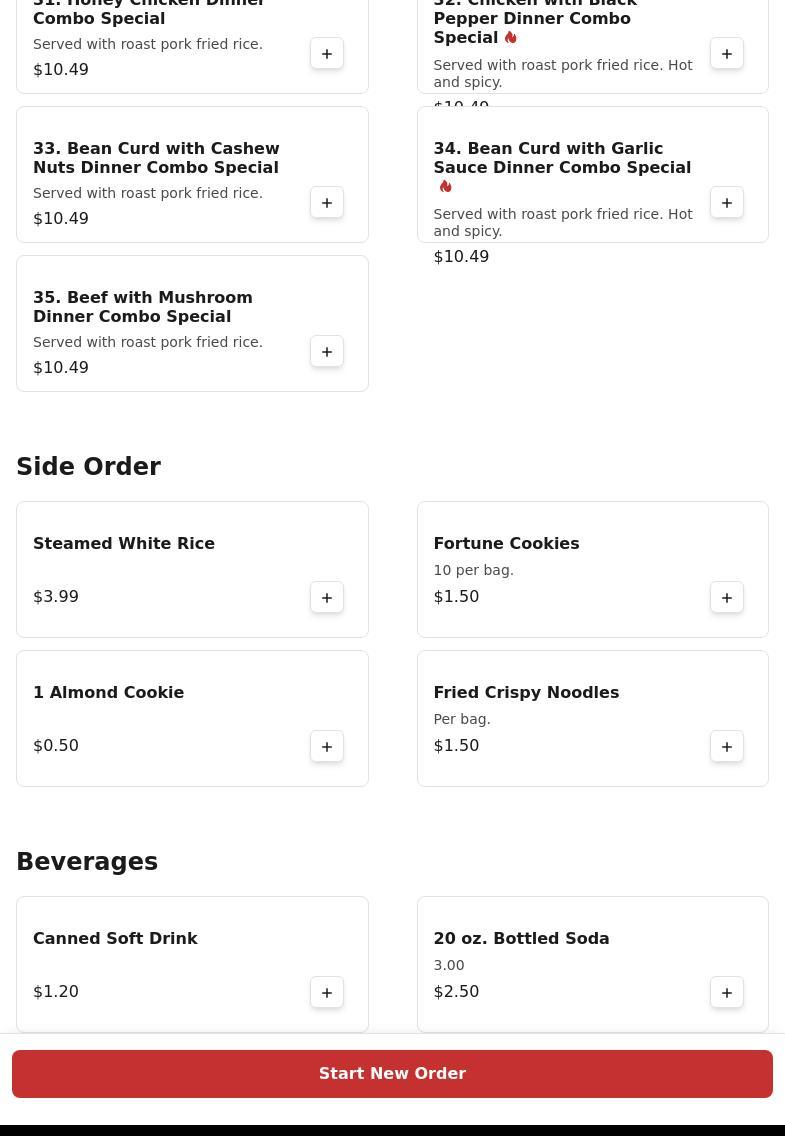The image size is (785, 1136).
Task: Add Bean Curd with Garlic Sauce
Action: point(727,203)
